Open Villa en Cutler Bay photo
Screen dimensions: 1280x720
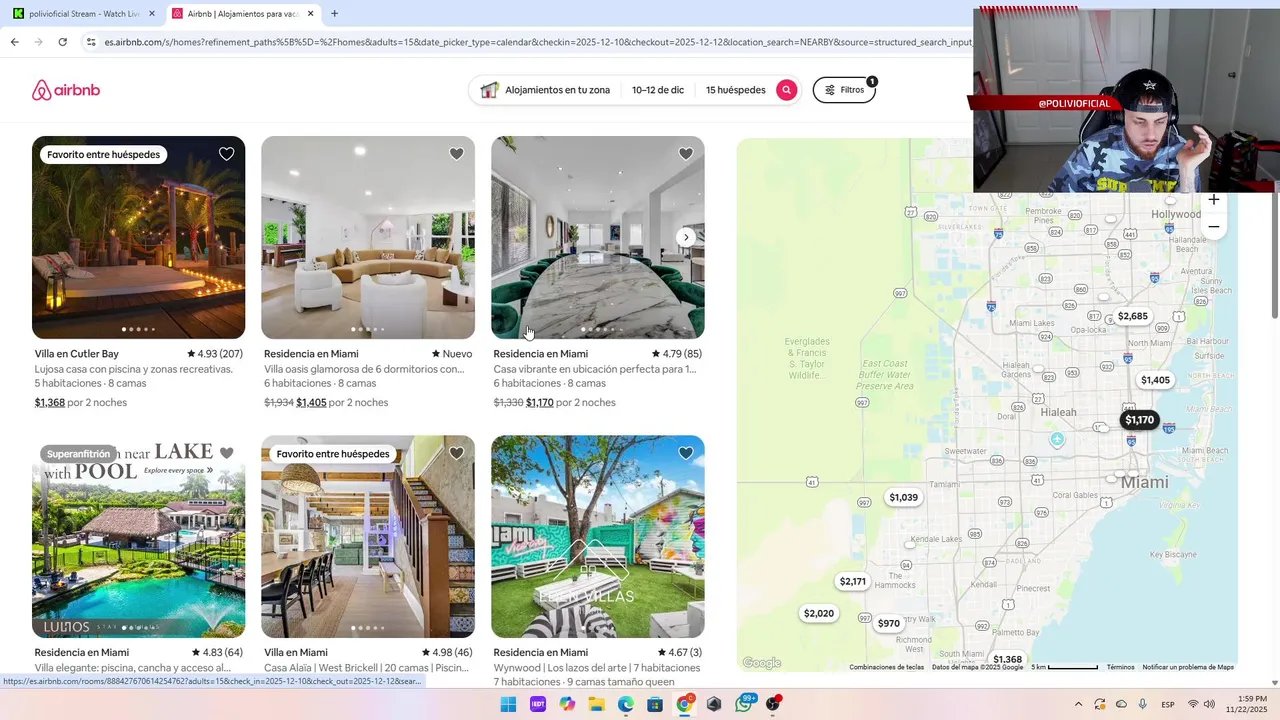coord(138,238)
